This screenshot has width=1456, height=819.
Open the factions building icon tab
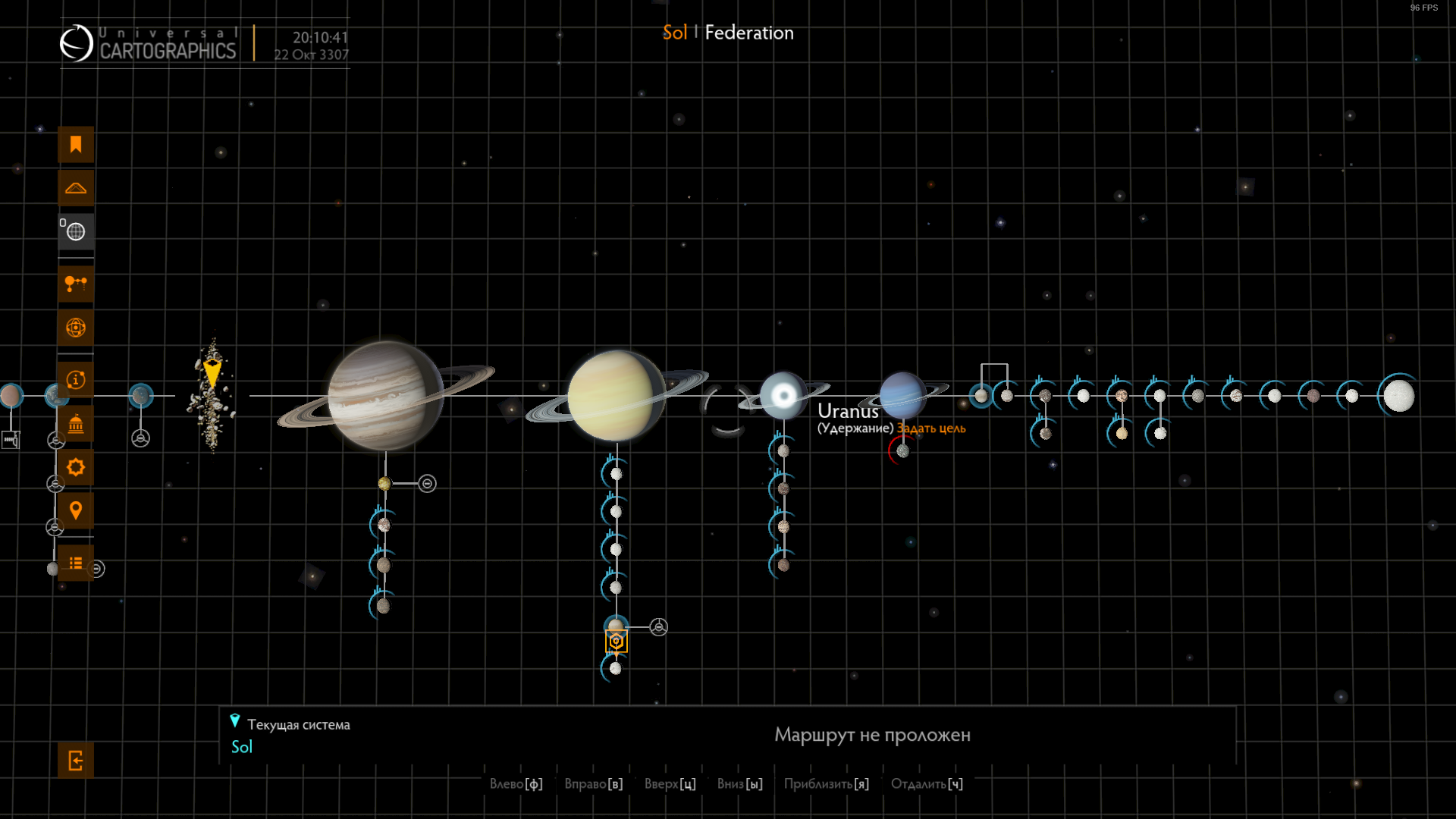76,424
